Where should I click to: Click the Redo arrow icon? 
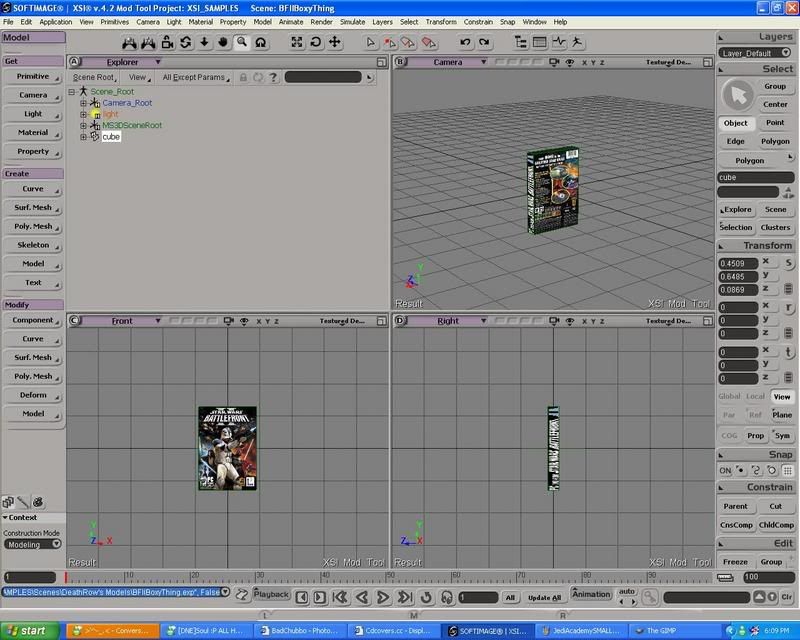[484, 42]
